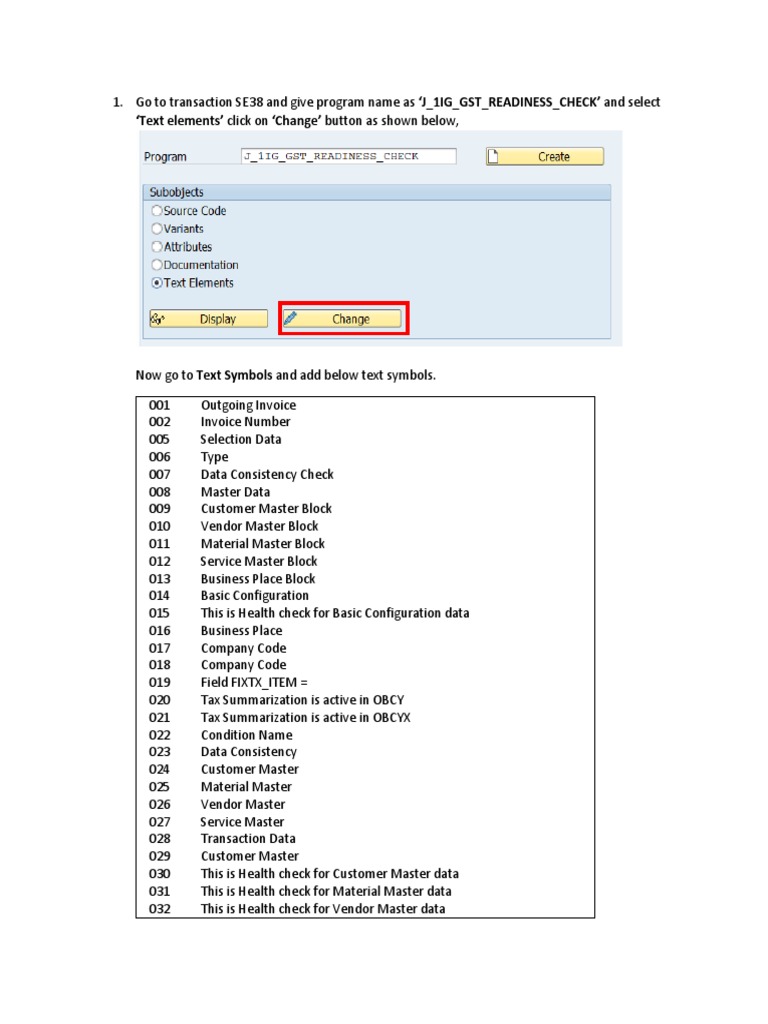This screenshot has height=1024, width=768.
Task: Click the pencil icon on Change button
Action: 291,318
